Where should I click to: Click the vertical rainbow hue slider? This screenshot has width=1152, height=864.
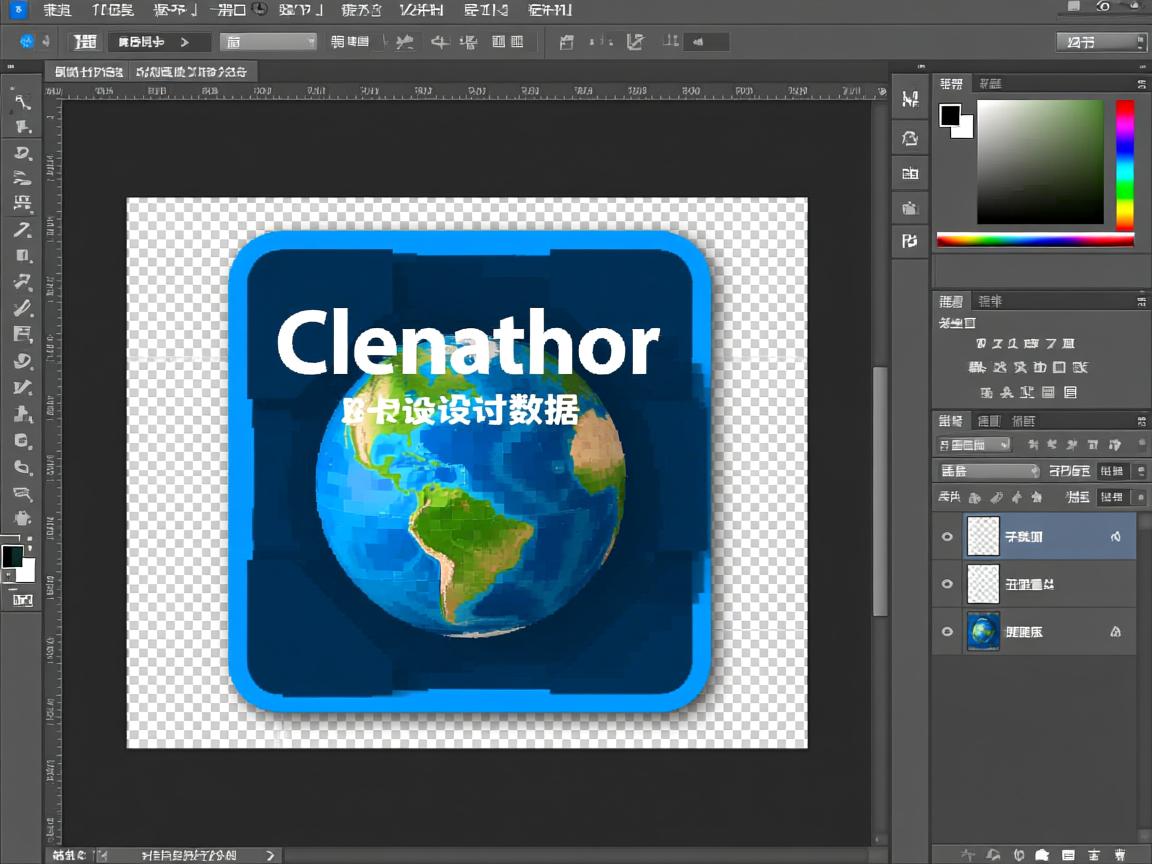point(1125,163)
